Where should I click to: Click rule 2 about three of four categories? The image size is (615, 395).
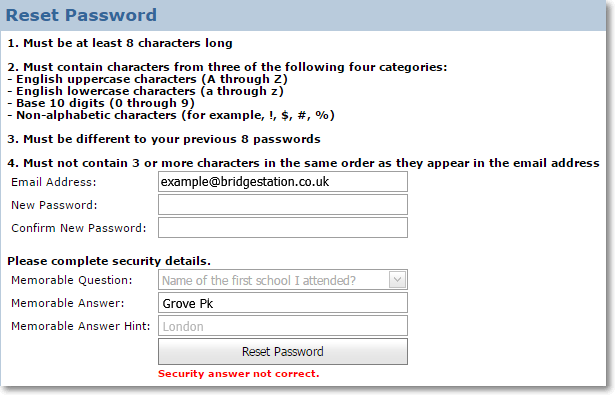227,67
